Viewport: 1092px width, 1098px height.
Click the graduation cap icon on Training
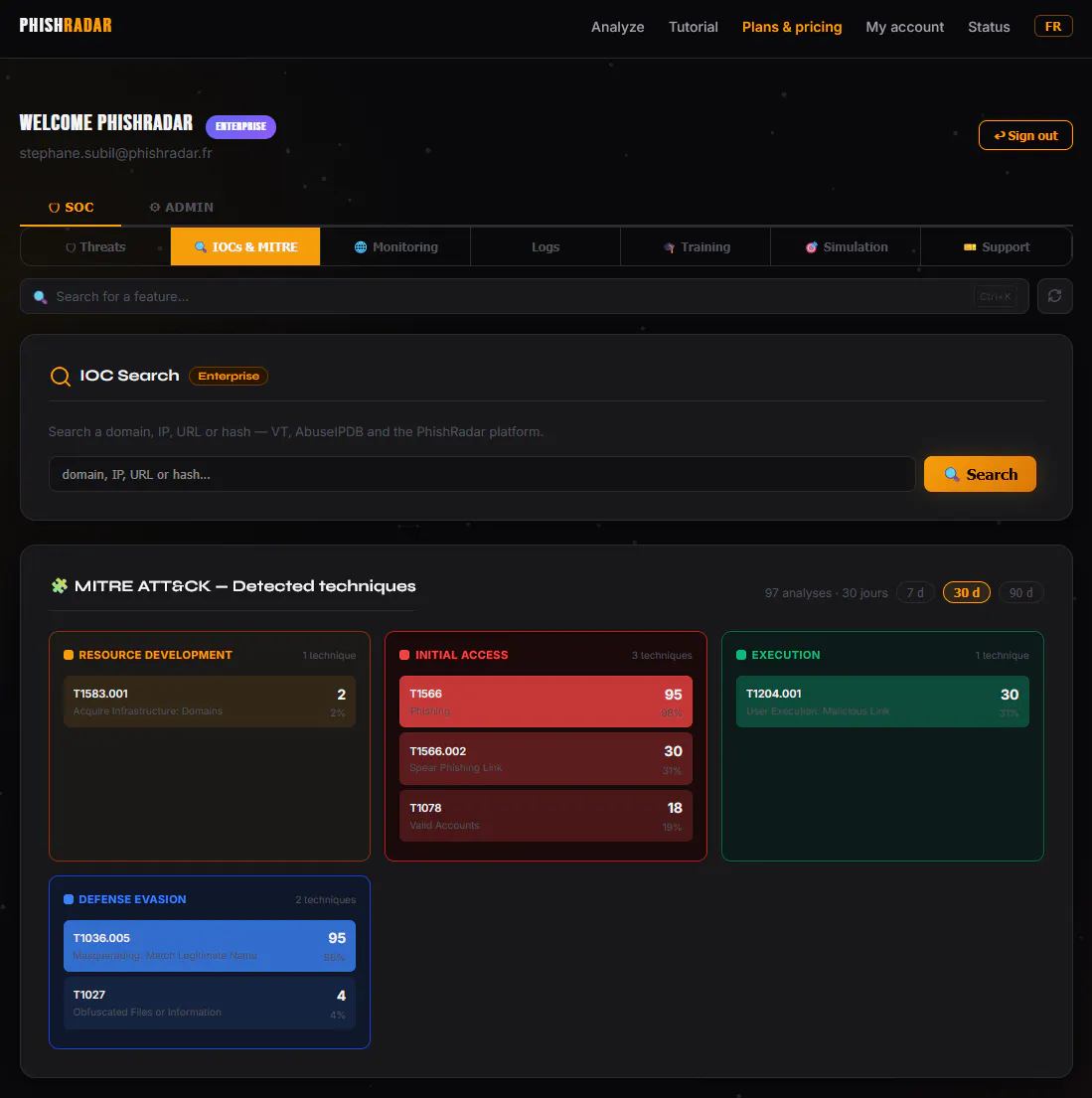tap(669, 247)
